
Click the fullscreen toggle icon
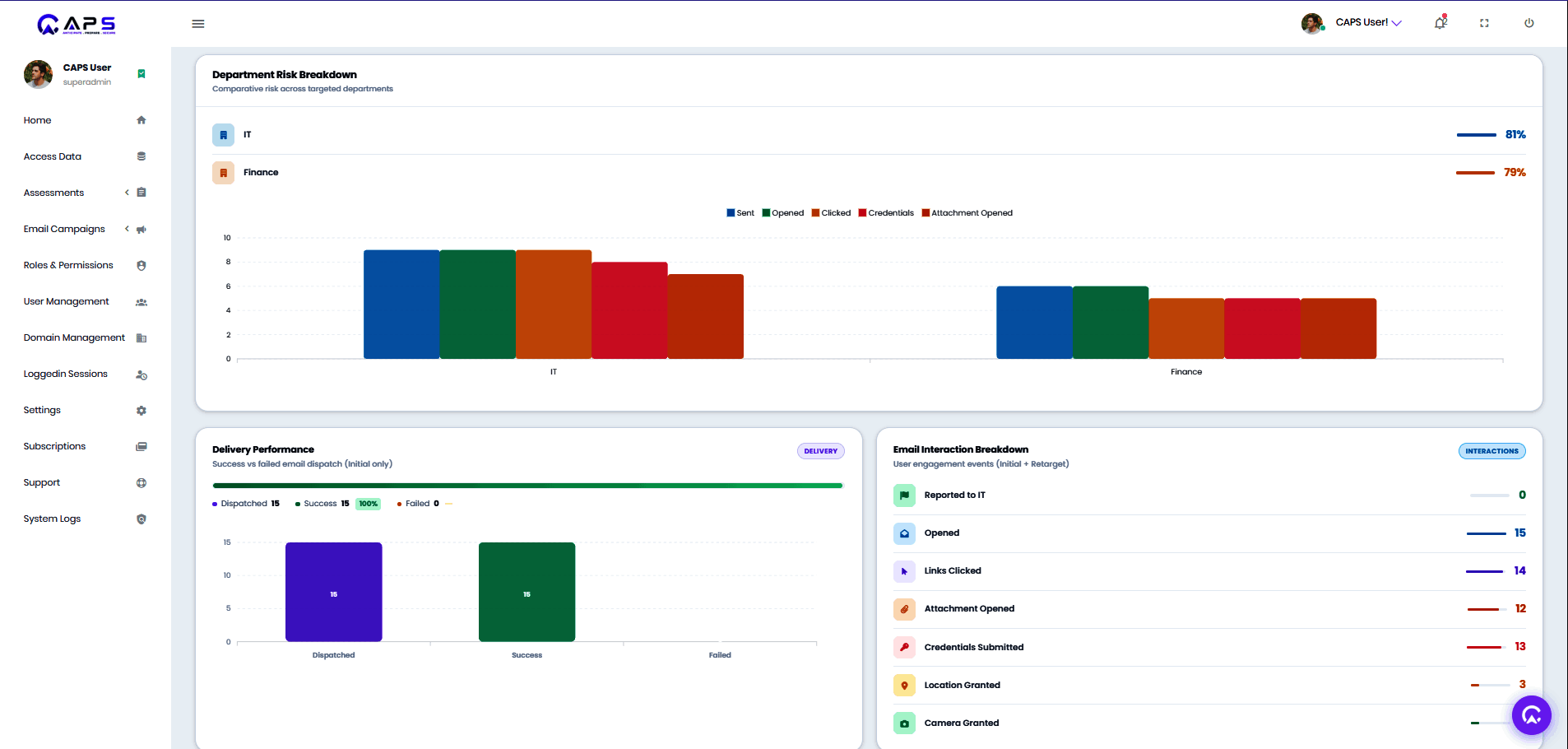[x=1484, y=23]
